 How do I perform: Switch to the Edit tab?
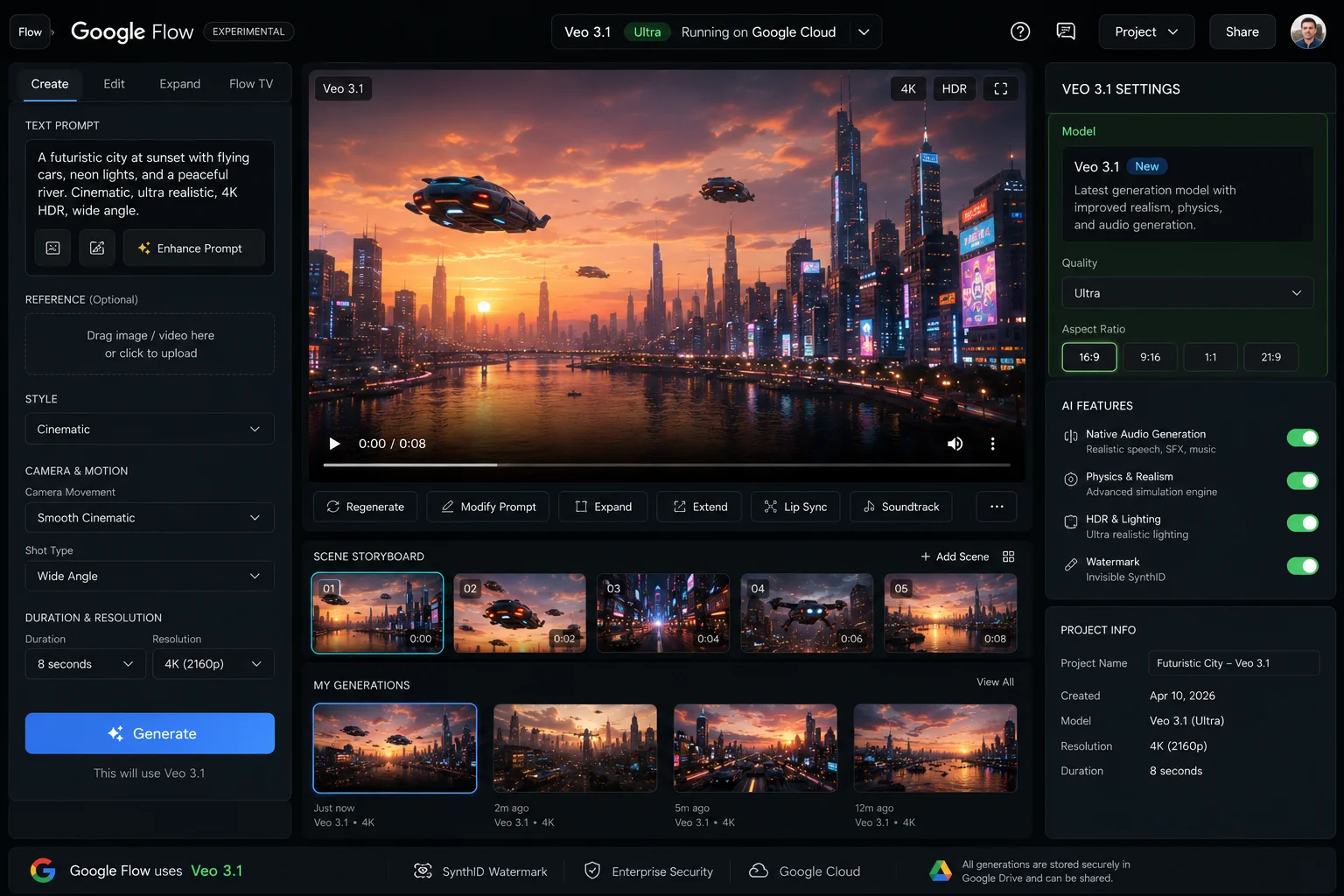(114, 84)
